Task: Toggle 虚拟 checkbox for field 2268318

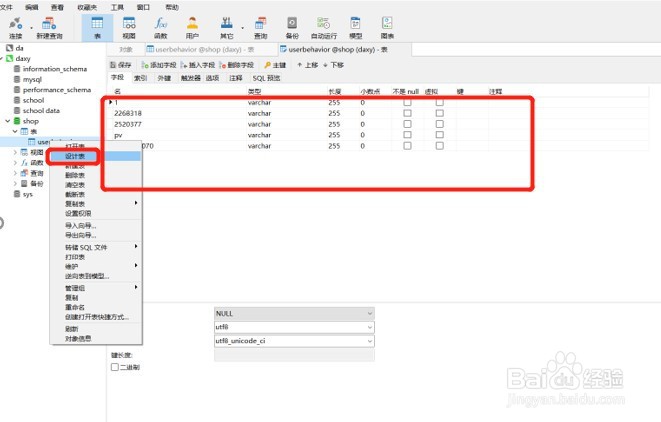Action: click(x=440, y=113)
